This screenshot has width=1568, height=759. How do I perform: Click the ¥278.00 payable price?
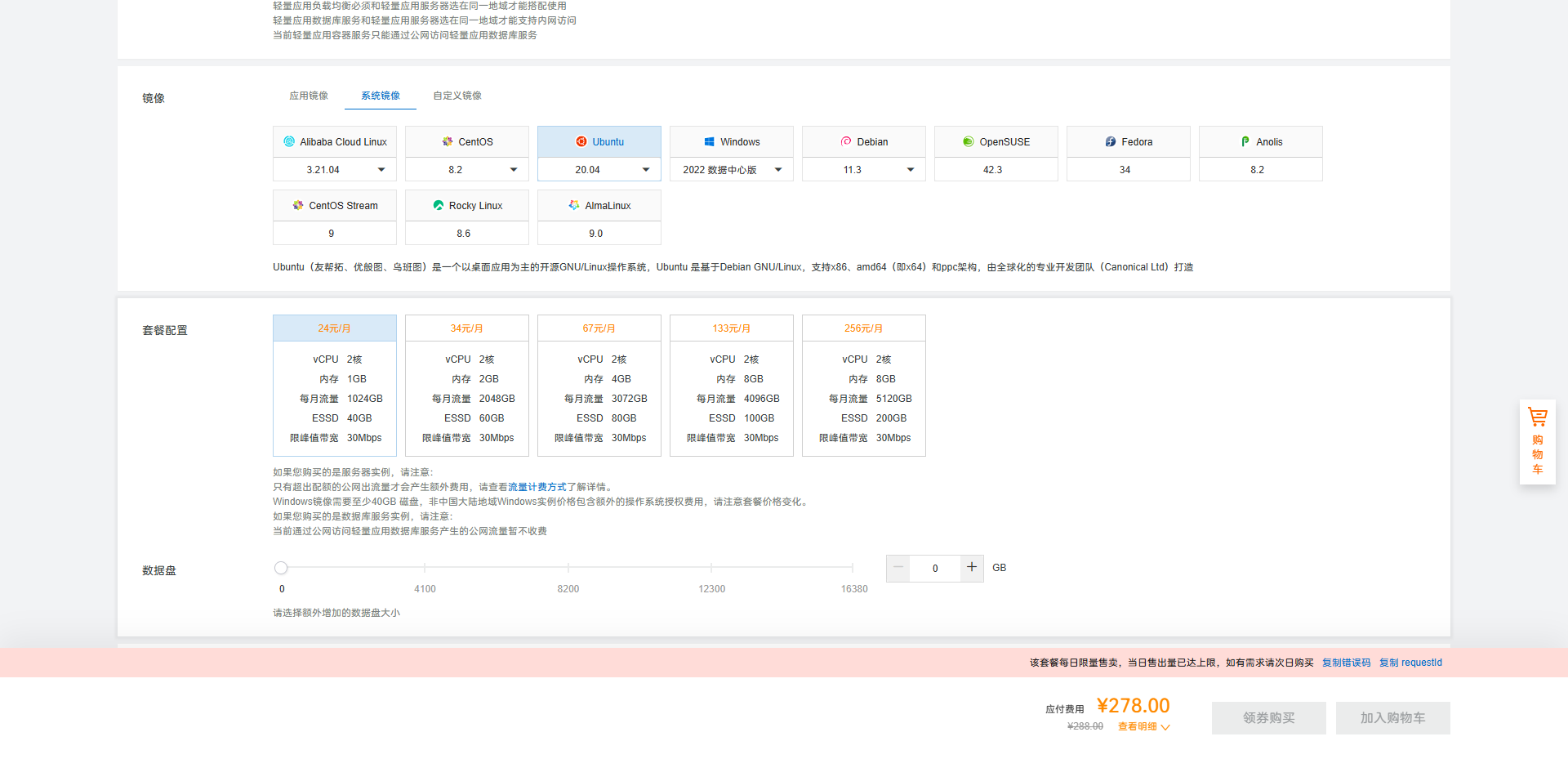[1134, 706]
